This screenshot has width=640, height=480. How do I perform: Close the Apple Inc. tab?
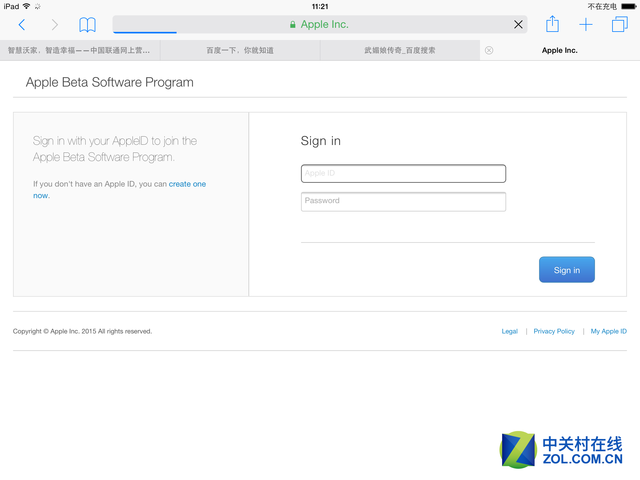[489, 50]
